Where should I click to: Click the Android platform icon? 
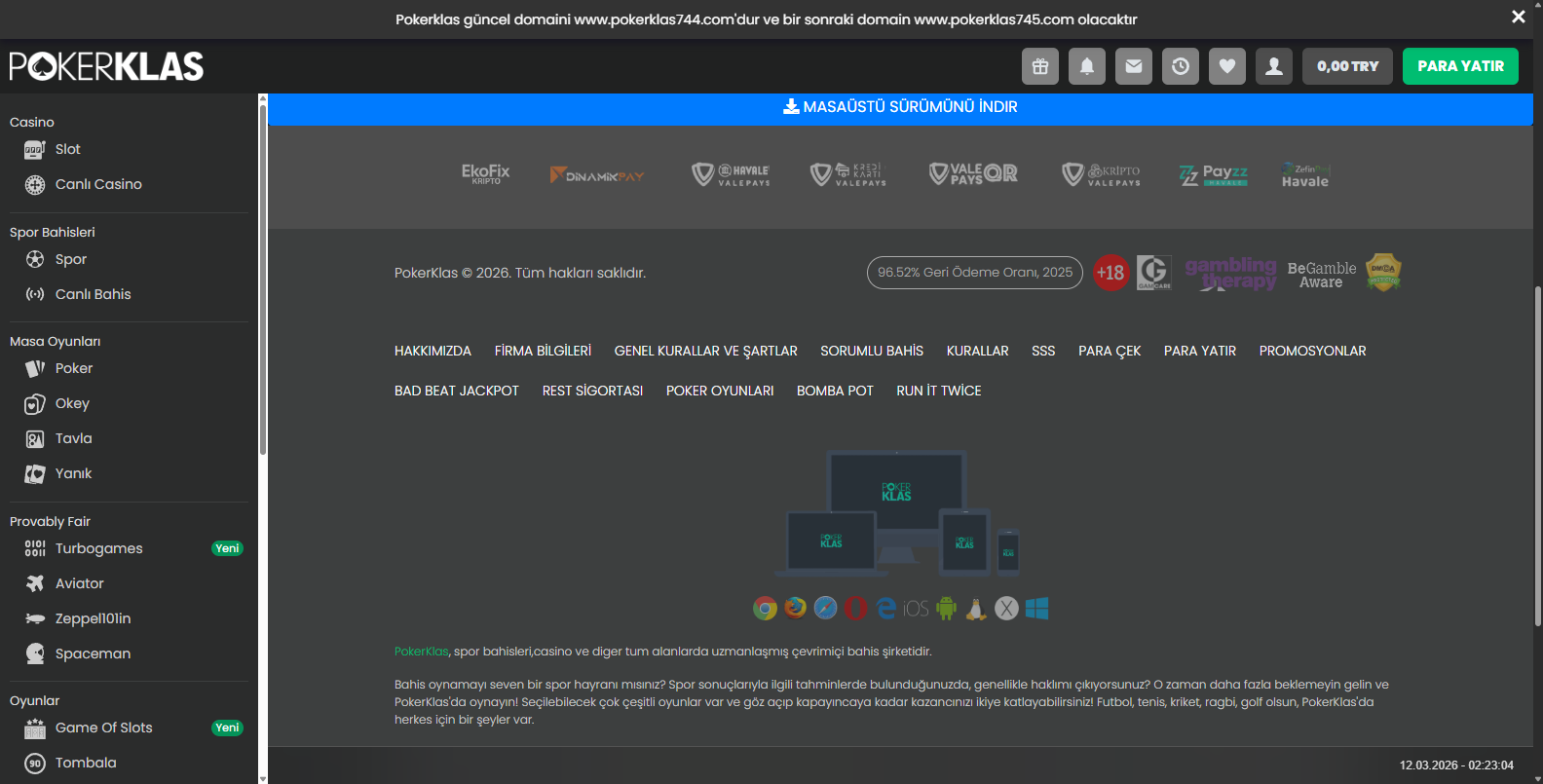pos(946,609)
